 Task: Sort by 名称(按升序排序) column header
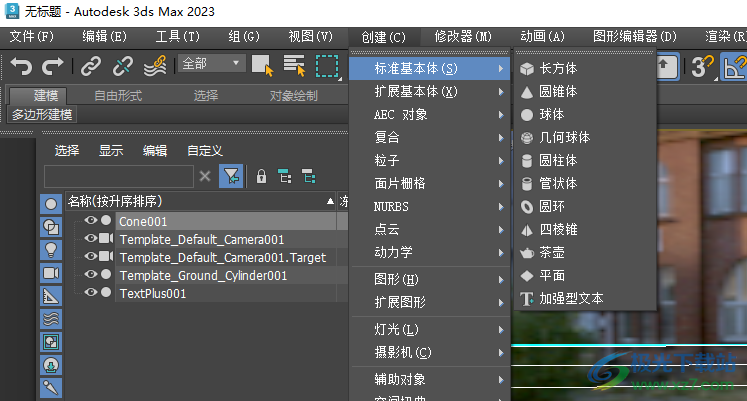pyautogui.click(x=201, y=201)
